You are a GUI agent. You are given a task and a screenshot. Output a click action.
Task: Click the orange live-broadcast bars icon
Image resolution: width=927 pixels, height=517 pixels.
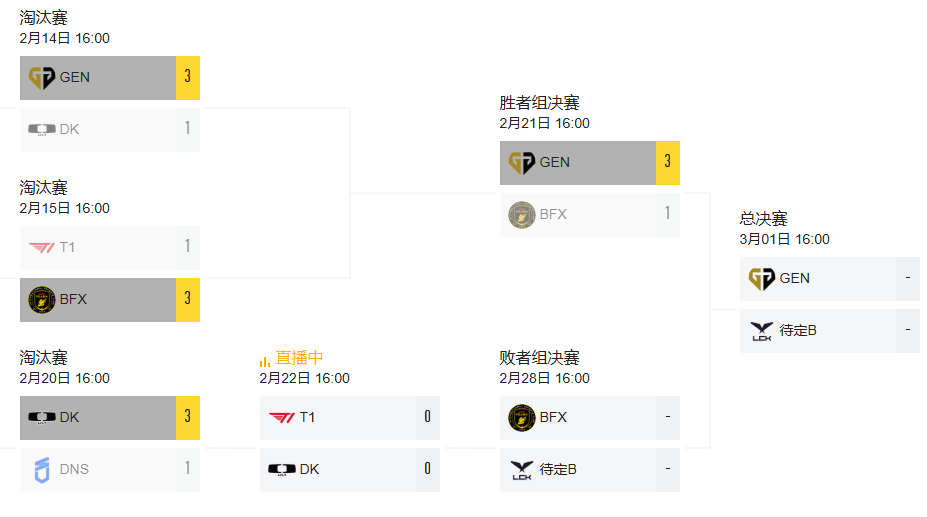click(265, 360)
